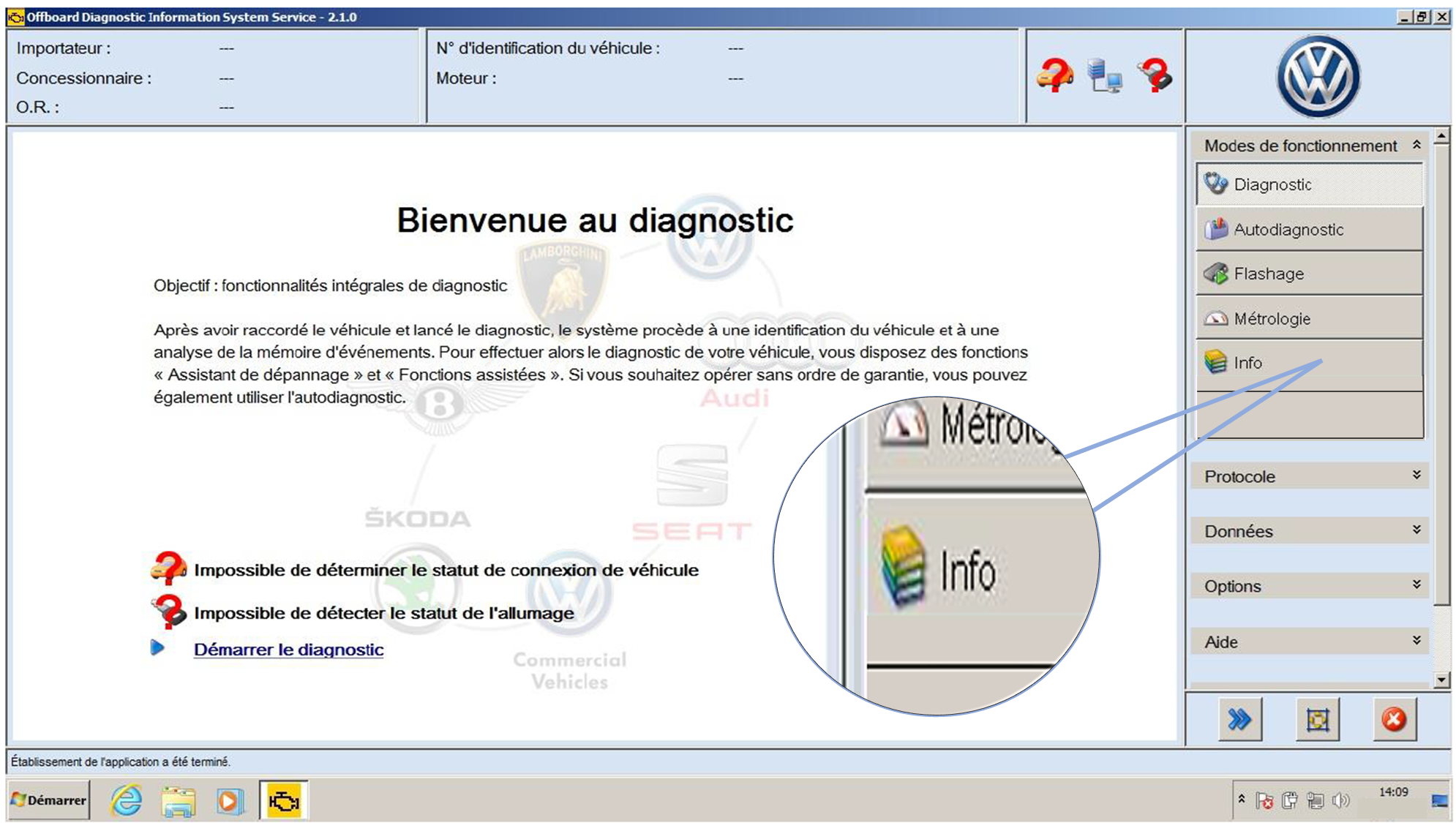Click Démarrer le diagnostic link
The image size is (1456, 823).
pyautogui.click(x=288, y=650)
